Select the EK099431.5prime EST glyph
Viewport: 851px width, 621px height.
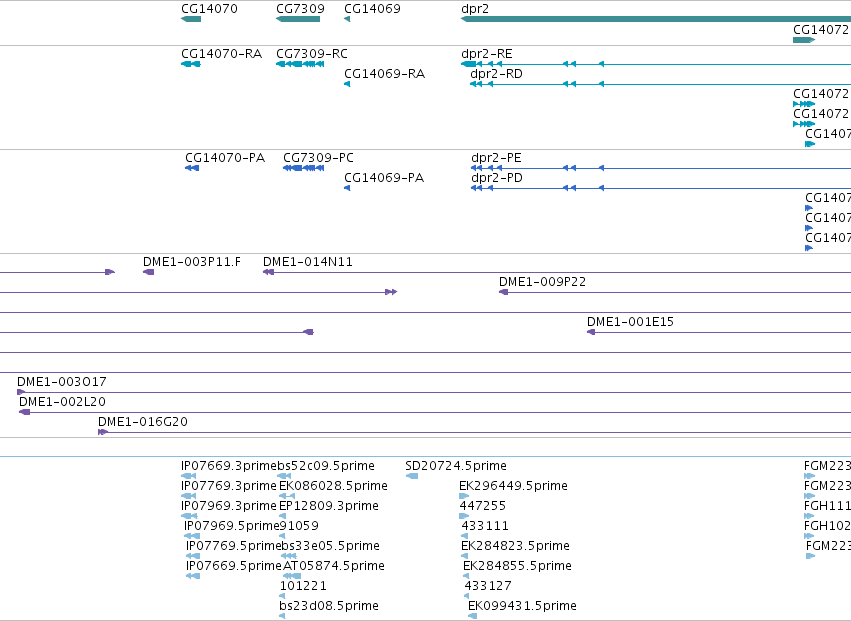(x=472, y=616)
